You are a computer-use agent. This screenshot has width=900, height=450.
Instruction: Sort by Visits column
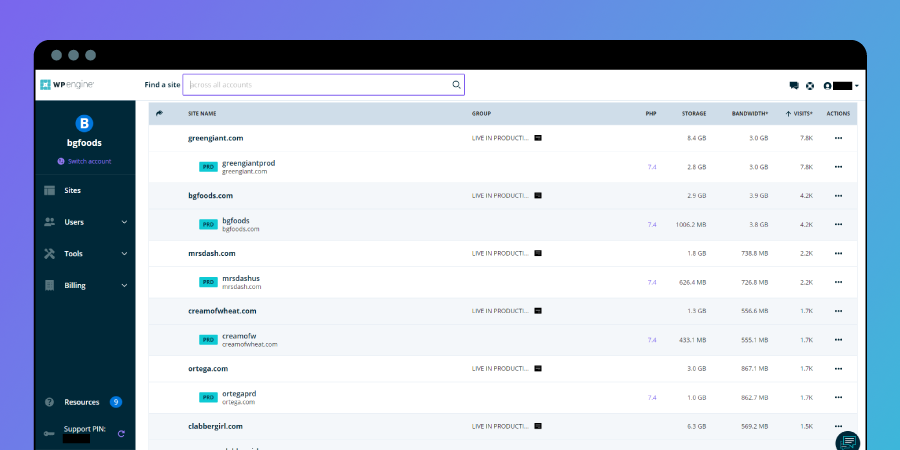pos(799,114)
